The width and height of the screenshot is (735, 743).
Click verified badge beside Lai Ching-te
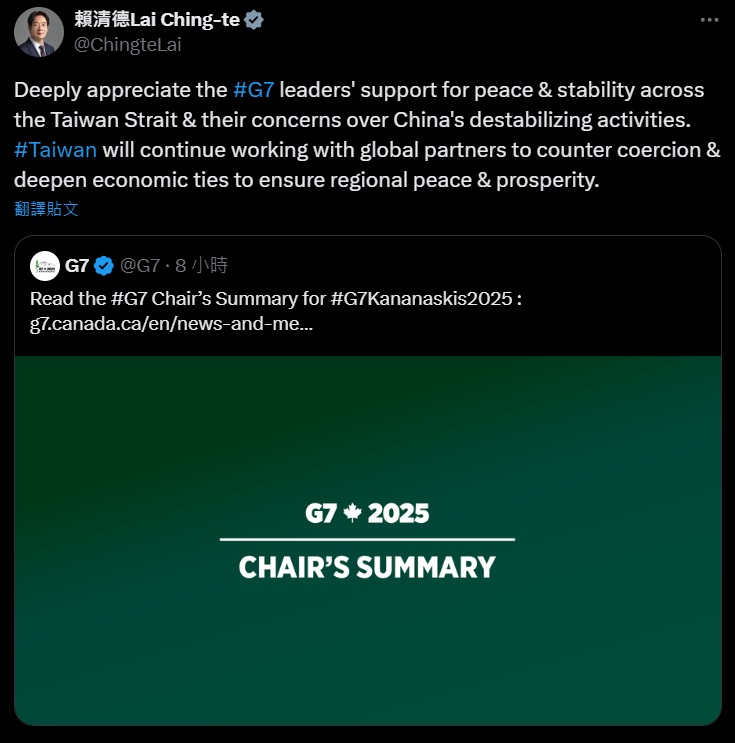pos(254,20)
